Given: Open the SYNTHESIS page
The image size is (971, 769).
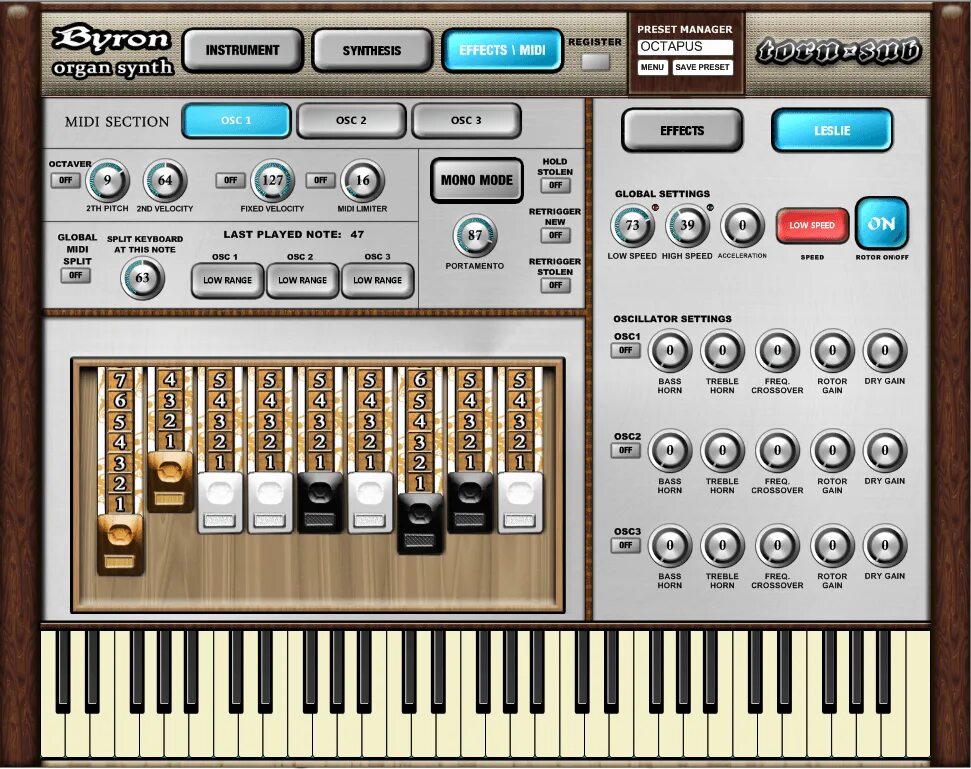Looking at the screenshot, I should [372, 50].
